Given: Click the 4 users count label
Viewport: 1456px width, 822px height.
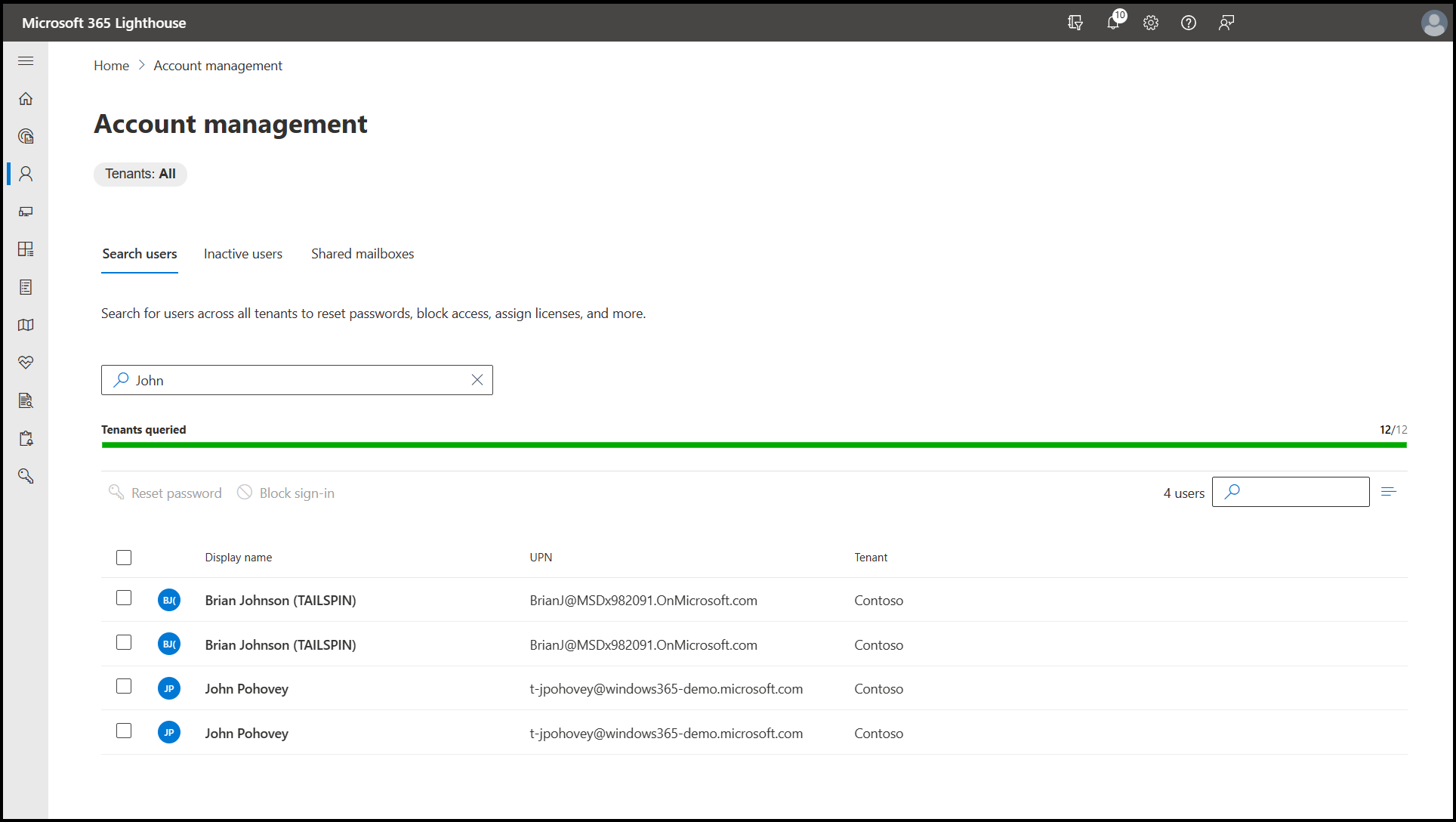Looking at the screenshot, I should 1183,493.
